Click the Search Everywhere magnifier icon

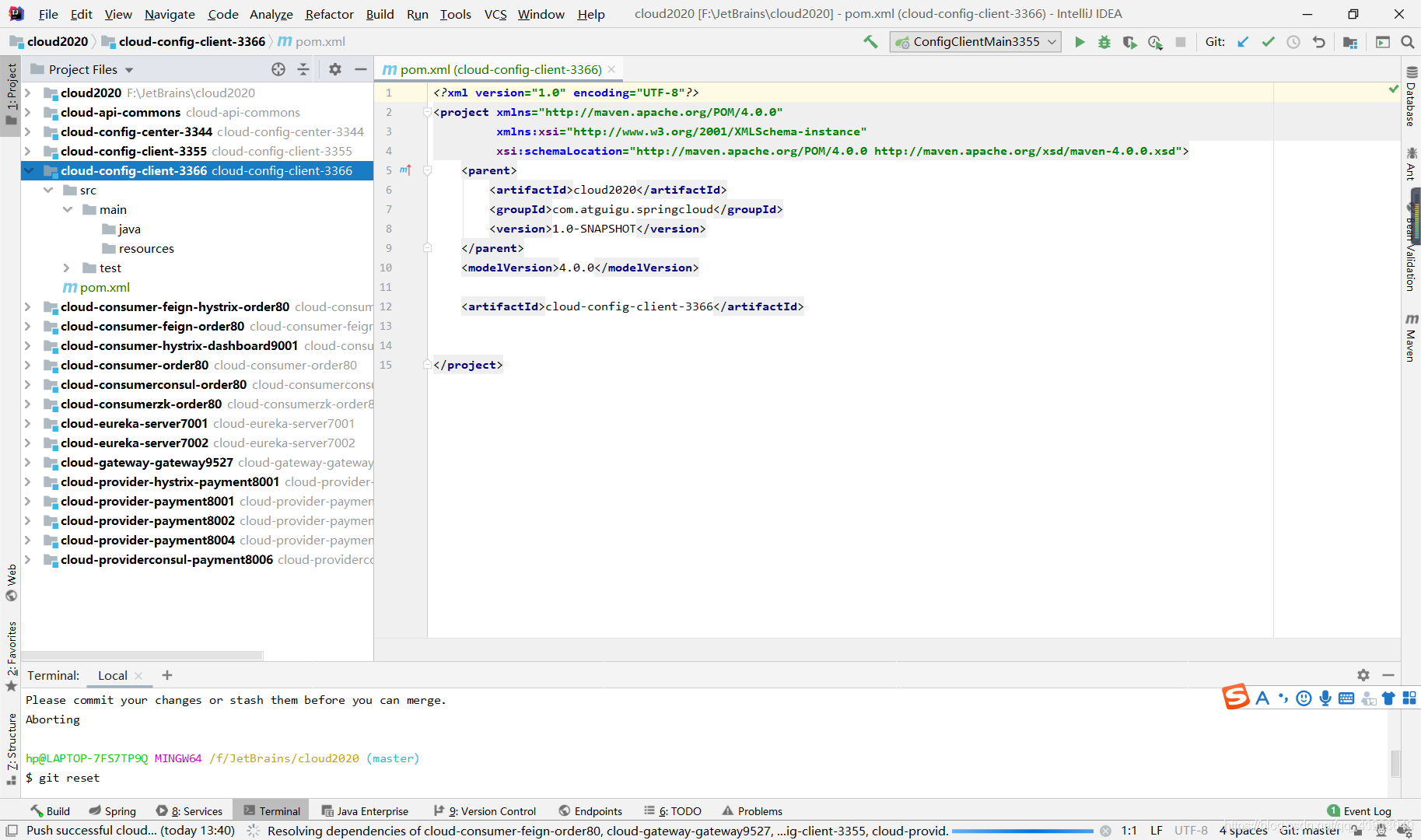[x=1408, y=42]
